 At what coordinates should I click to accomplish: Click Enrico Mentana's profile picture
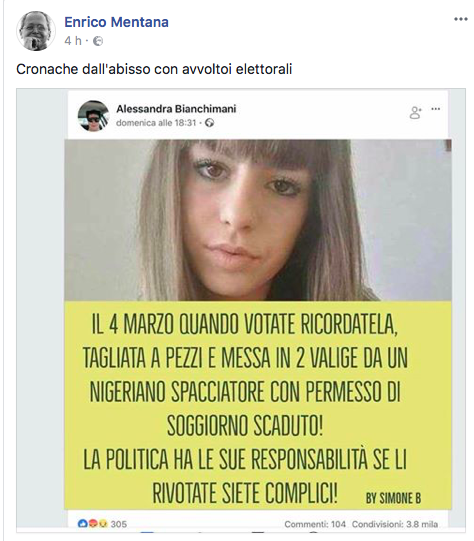coord(36,31)
